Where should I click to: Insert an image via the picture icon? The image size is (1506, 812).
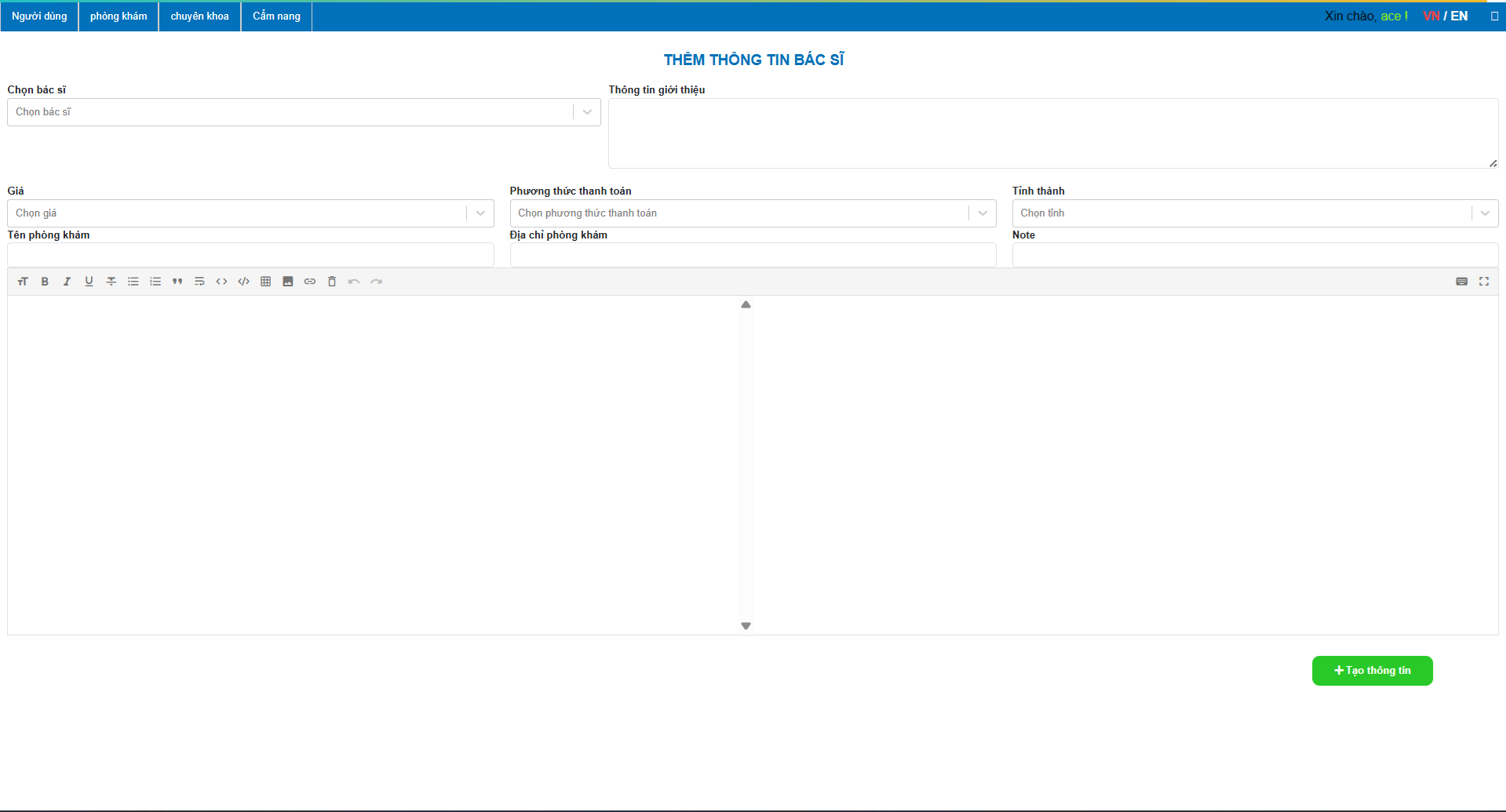(288, 282)
